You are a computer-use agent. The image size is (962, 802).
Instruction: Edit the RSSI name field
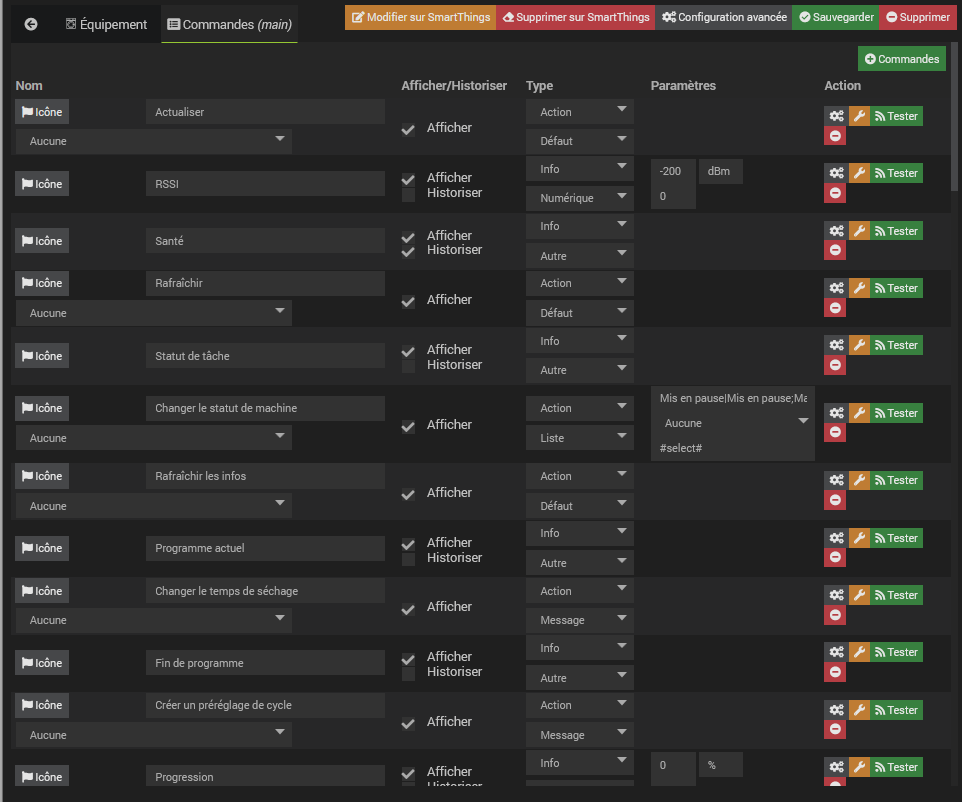click(266, 183)
